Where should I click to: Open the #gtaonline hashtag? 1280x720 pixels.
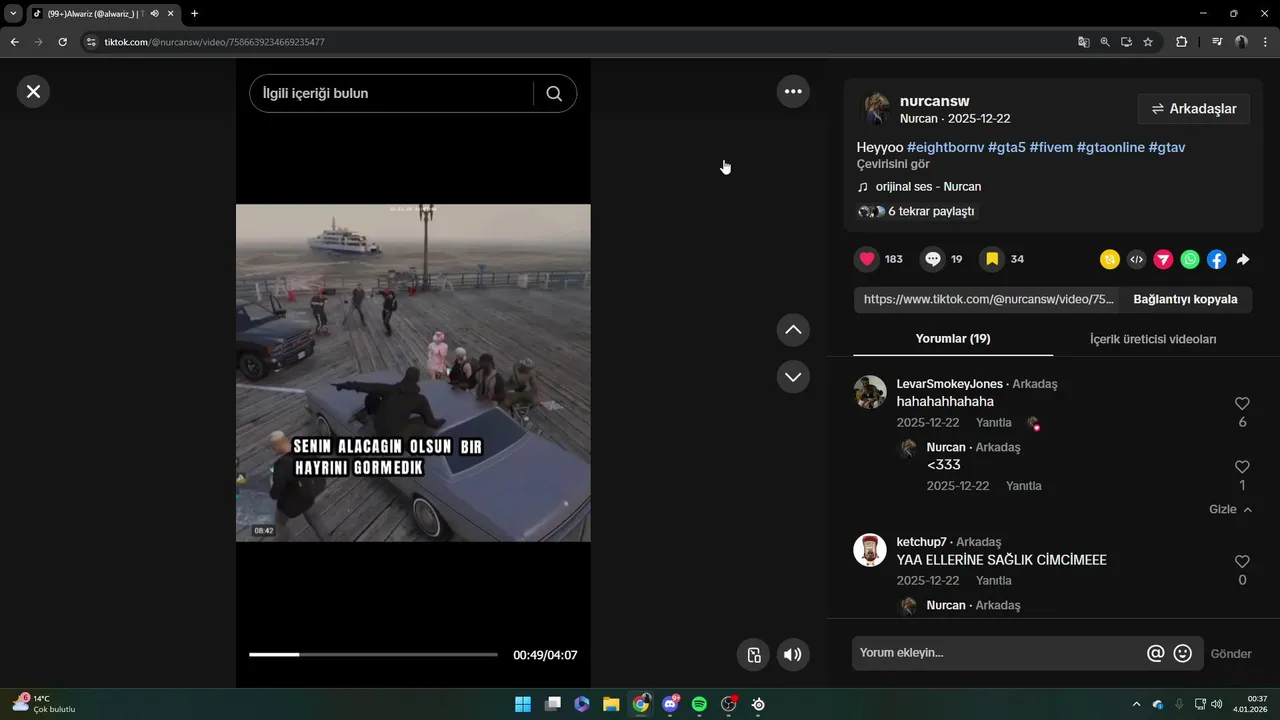[x=1111, y=147]
